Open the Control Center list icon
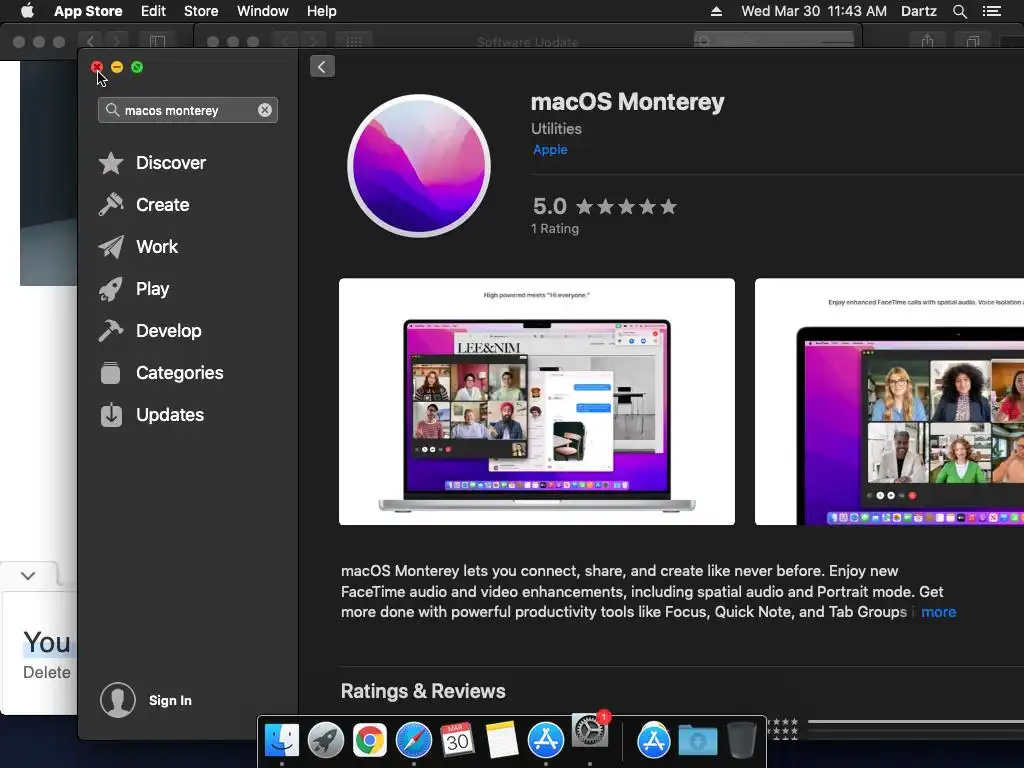Screen dimensions: 1024x768 [x=992, y=11]
